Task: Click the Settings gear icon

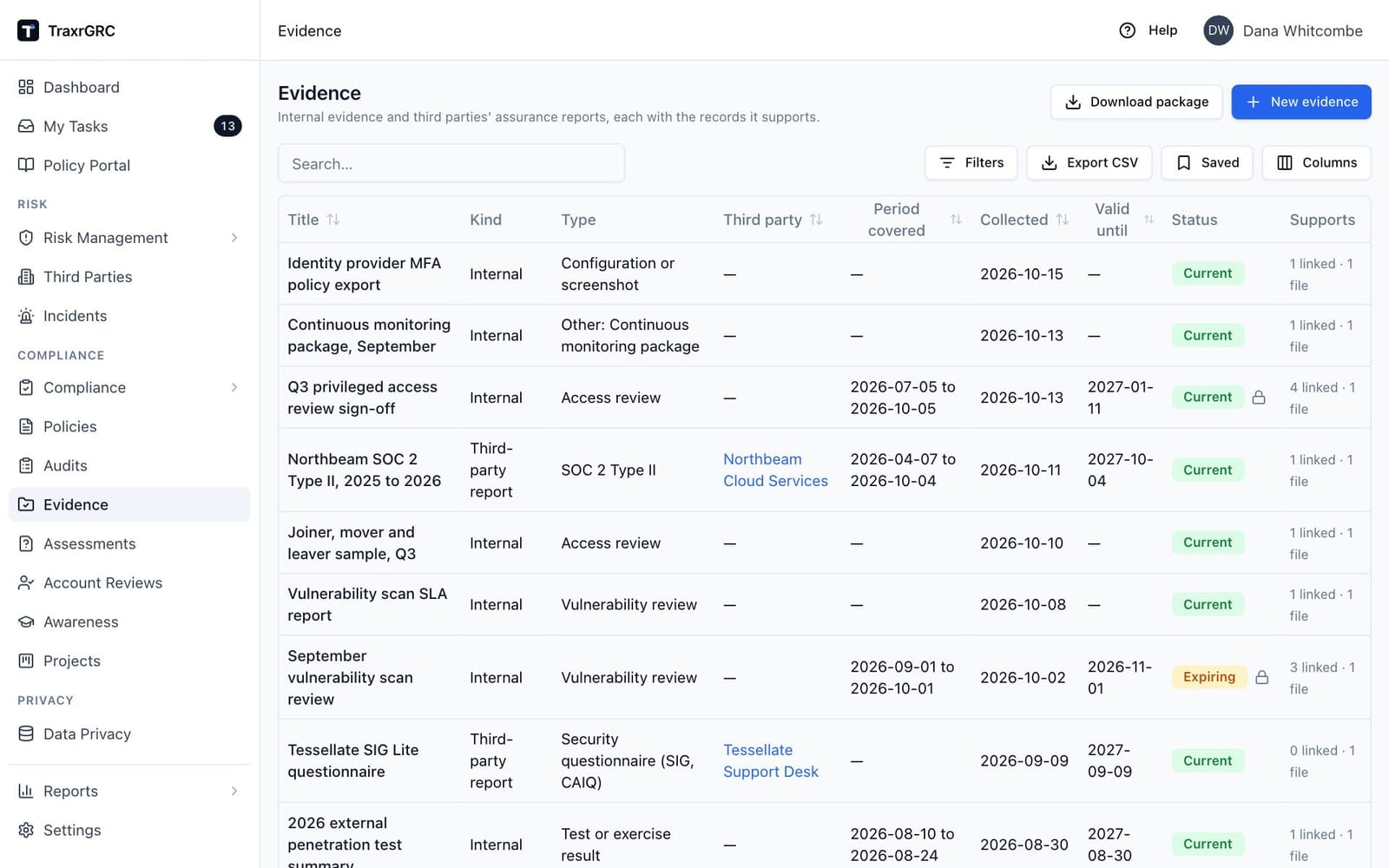Action: [26, 830]
